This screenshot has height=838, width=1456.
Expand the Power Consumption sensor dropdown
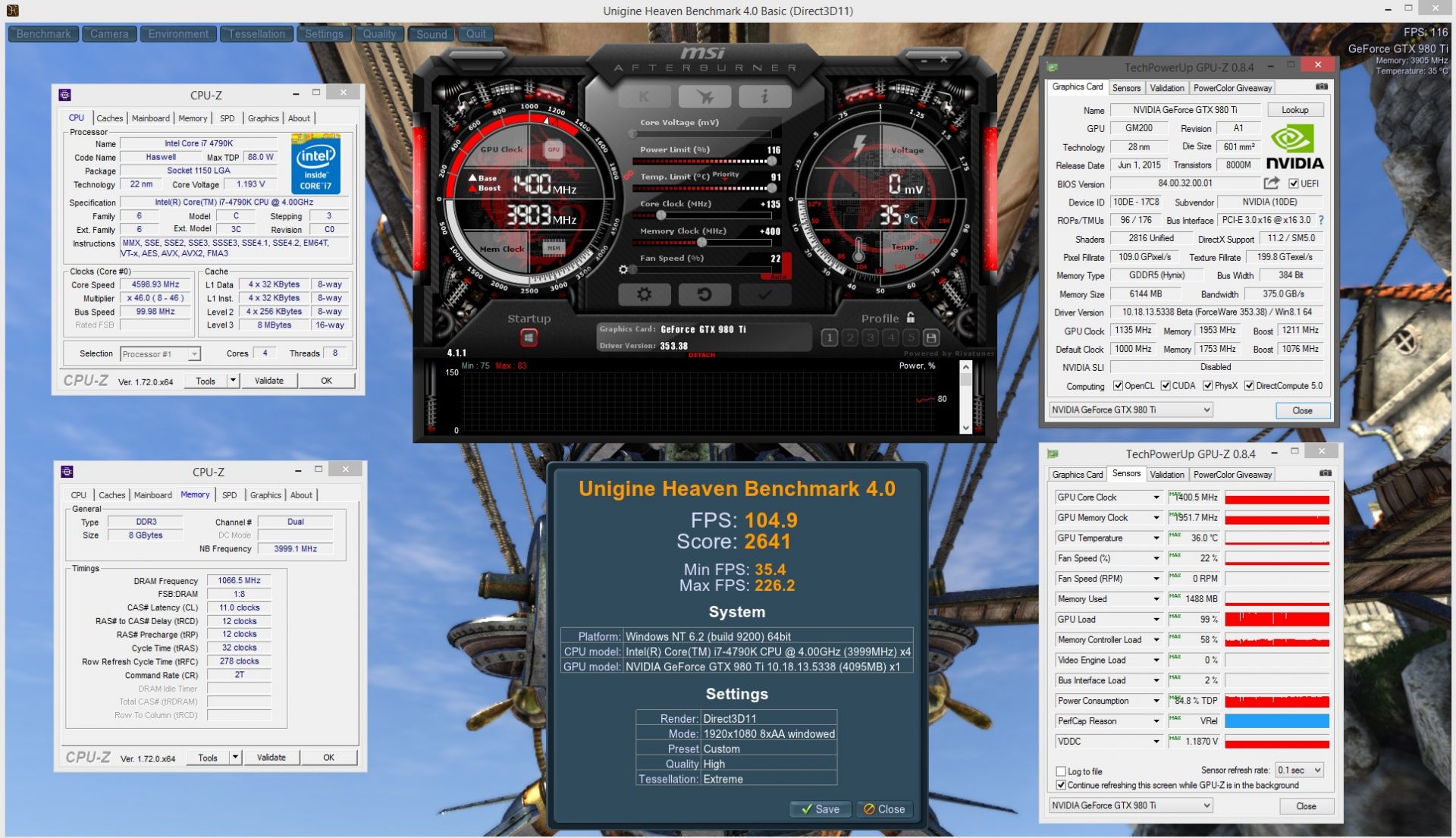pos(1156,701)
